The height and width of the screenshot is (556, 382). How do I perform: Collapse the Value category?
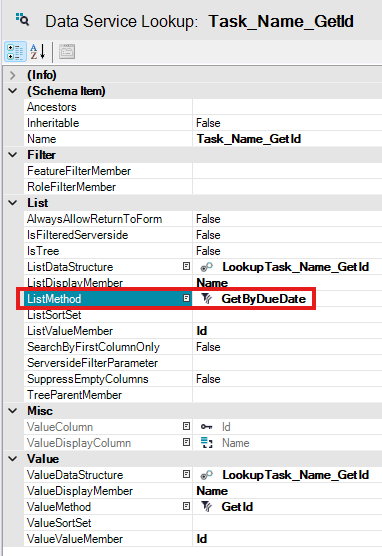click(x=13, y=459)
